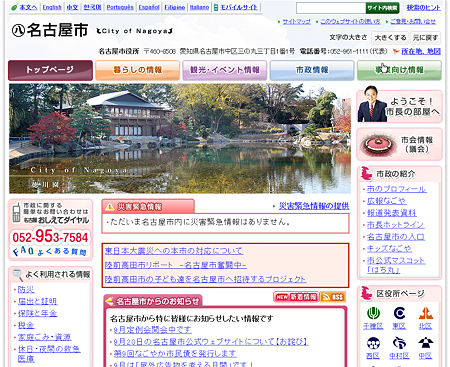
Task: Open the 暮らしの情報 tab
Action: 137,70
